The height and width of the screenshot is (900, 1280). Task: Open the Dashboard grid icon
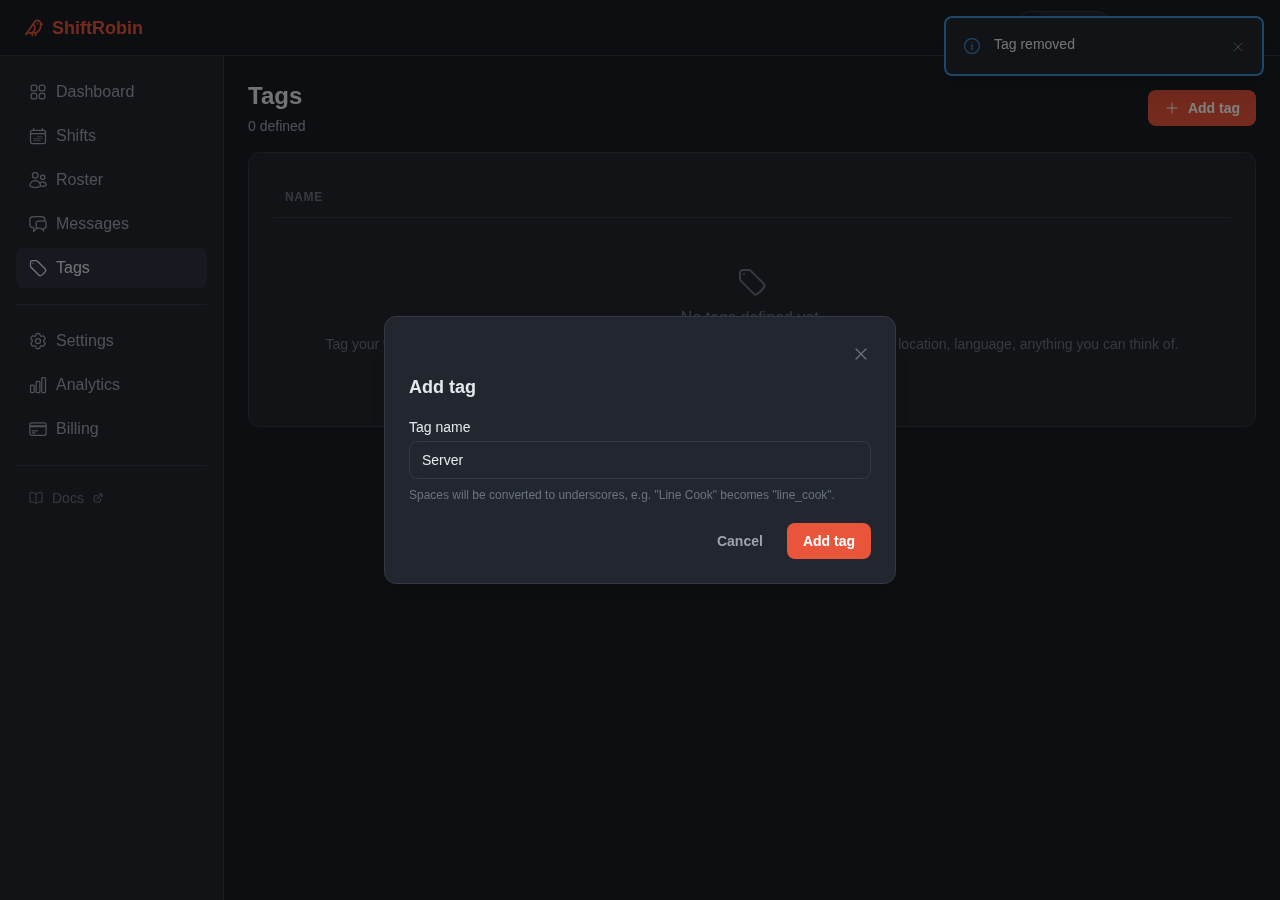pyautogui.click(x=38, y=92)
